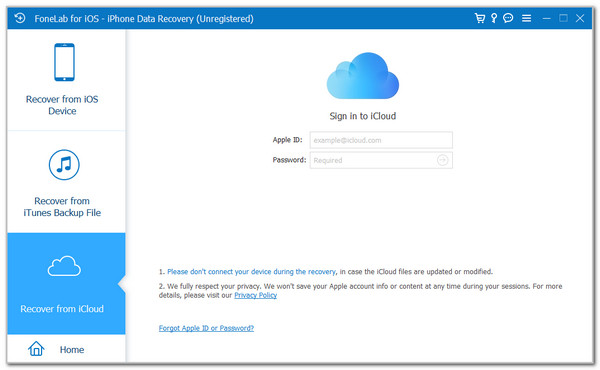Click the key register icon
Image resolution: width=600 pixels, height=370 pixels.
(x=494, y=18)
